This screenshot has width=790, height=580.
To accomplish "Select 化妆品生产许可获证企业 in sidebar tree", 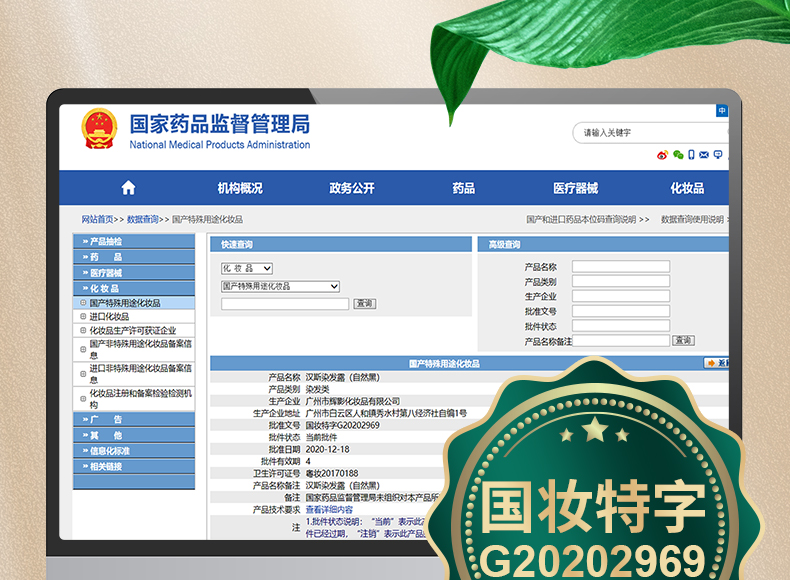I will [133, 331].
